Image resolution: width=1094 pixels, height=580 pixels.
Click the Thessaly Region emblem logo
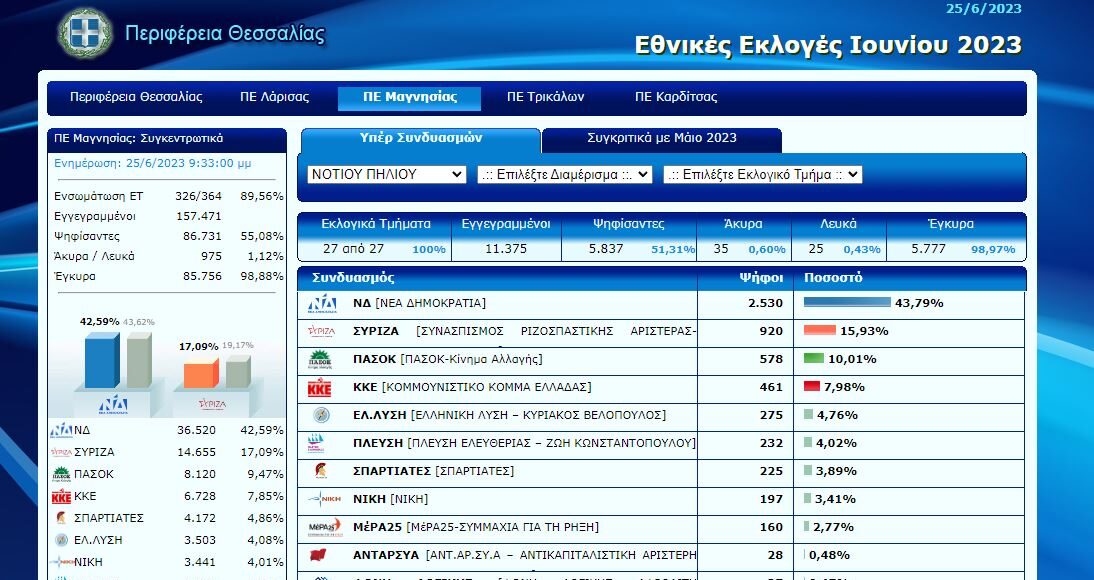coord(85,33)
